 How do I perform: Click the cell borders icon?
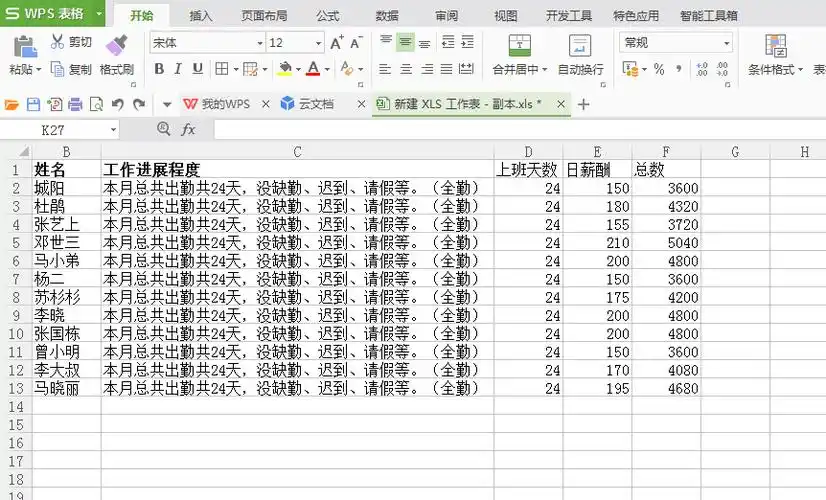[222, 69]
